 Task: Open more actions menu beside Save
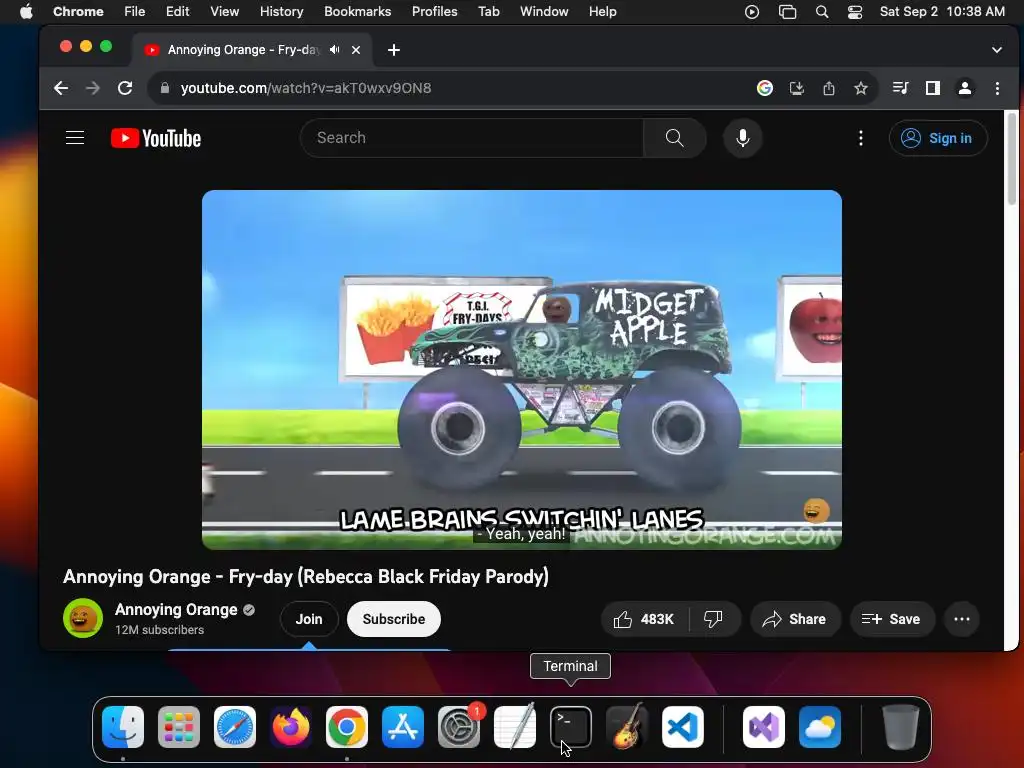pos(961,619)
